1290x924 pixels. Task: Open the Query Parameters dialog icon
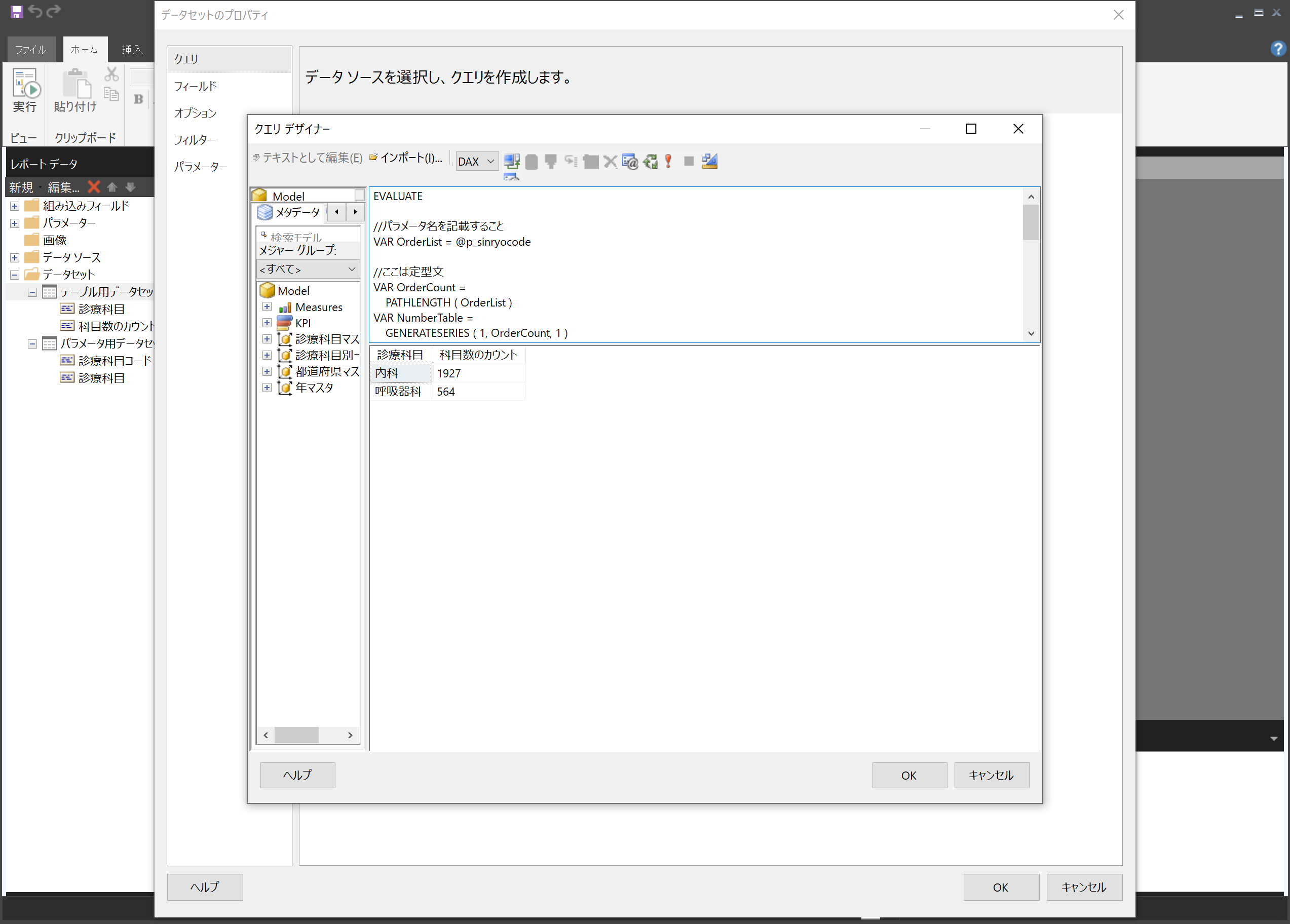pyautogui.click(x=630, y=162)
